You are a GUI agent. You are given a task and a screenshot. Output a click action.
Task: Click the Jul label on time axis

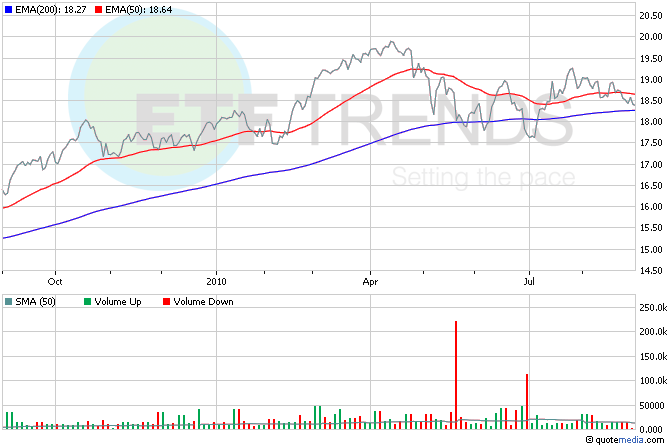529,282
